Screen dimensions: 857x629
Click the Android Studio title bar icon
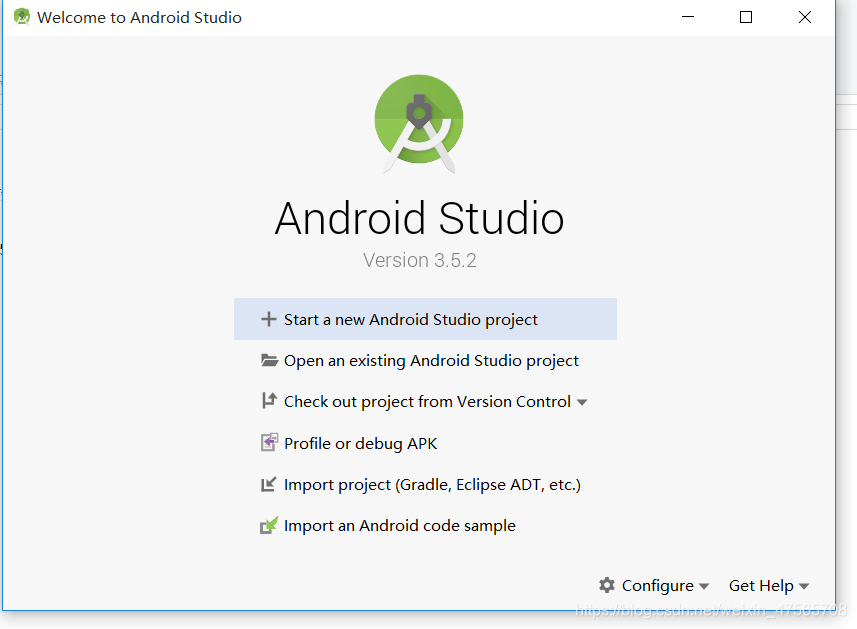coord(22,17)
